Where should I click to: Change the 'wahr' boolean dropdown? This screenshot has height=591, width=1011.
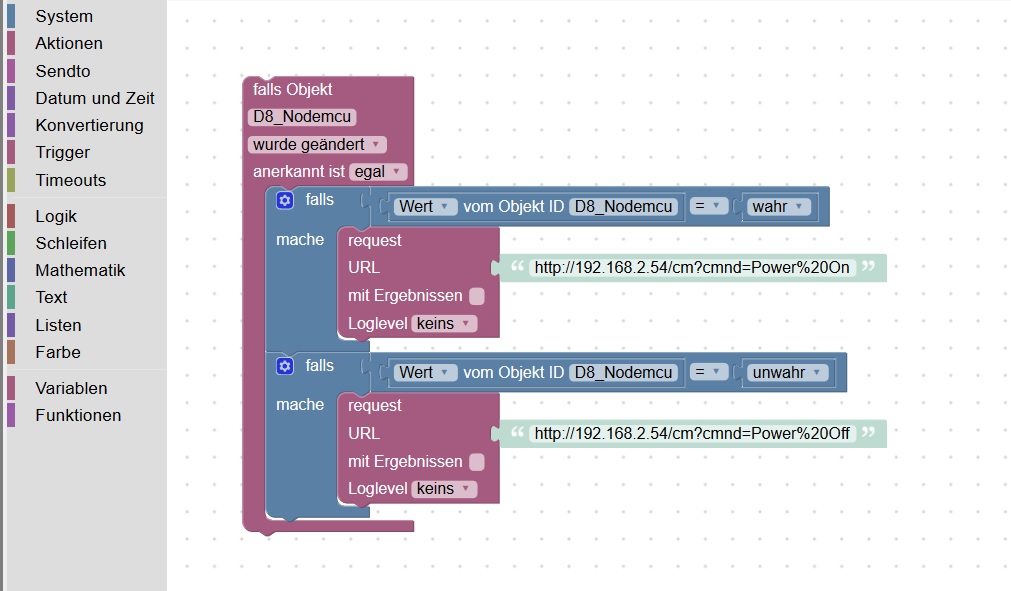tap(778, 206)
